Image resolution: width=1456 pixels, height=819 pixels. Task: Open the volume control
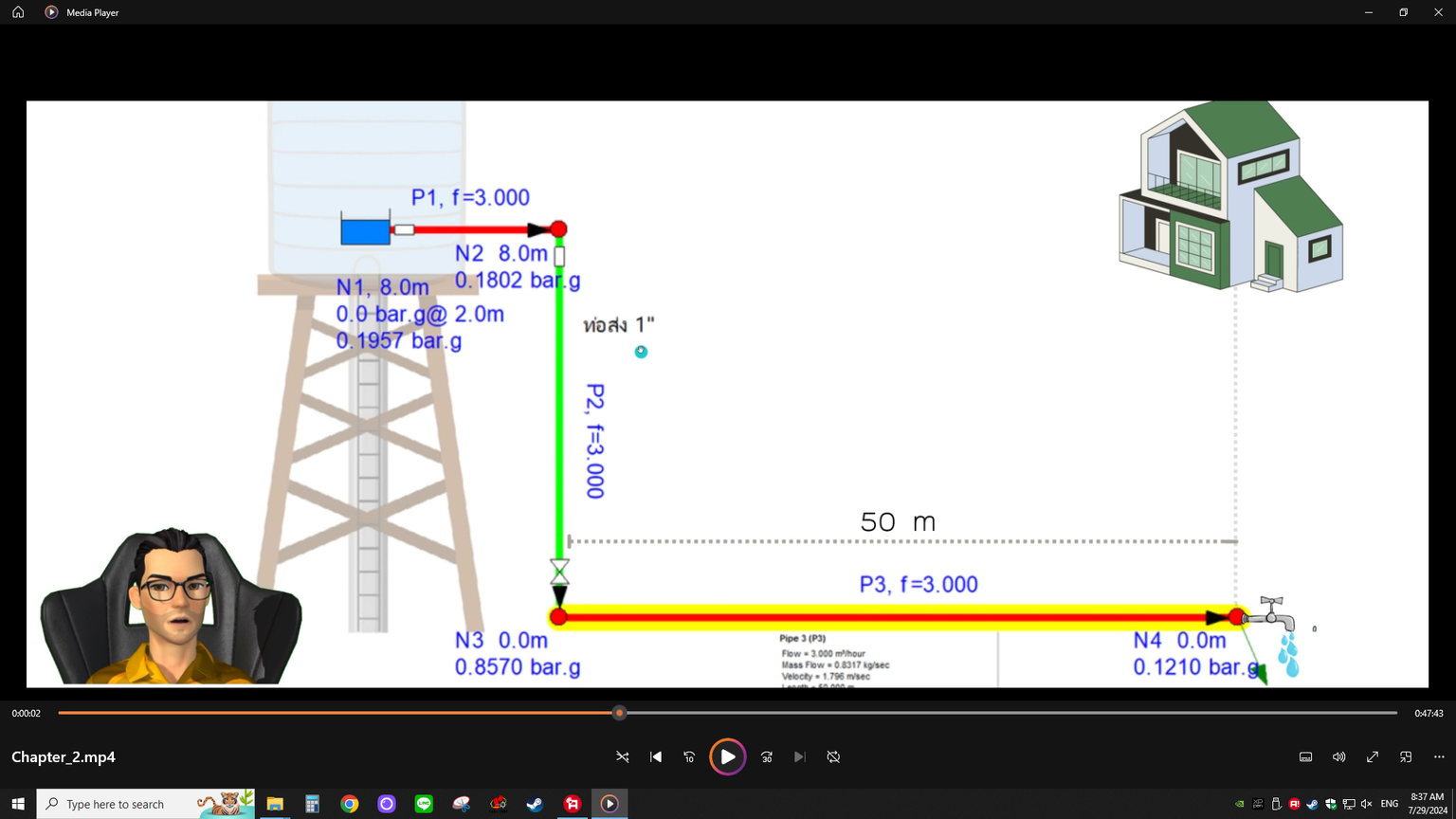[x=1338, y=756]
